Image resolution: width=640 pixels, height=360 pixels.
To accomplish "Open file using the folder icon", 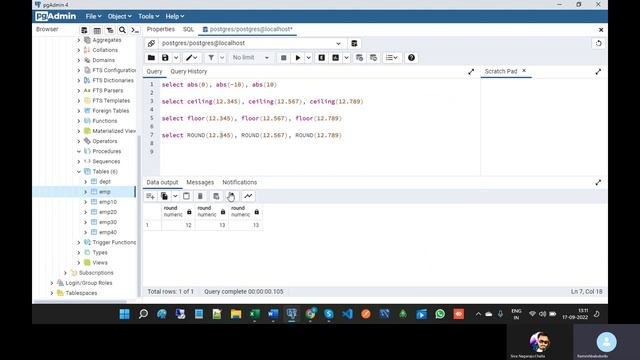I will click(151, 58).
